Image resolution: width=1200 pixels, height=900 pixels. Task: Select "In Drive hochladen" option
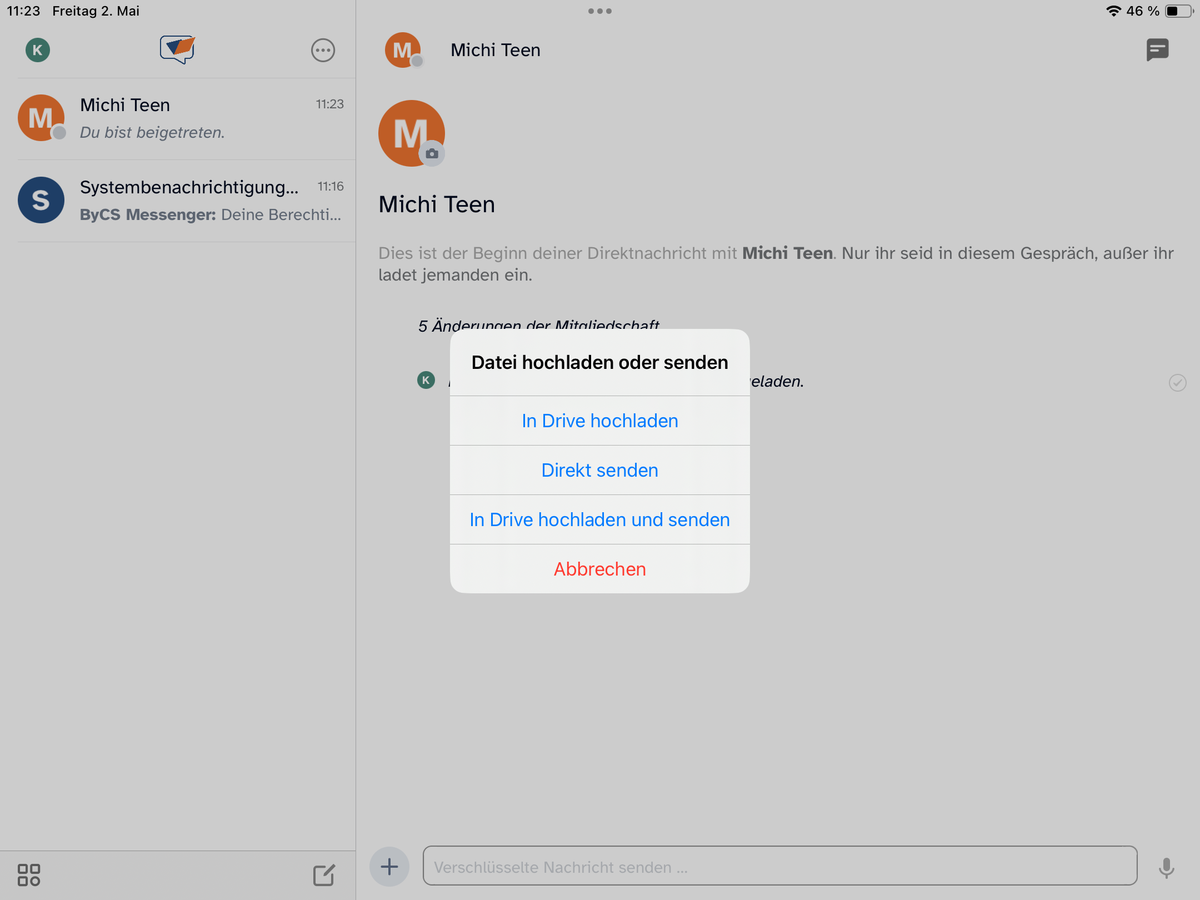pos(600,421)
